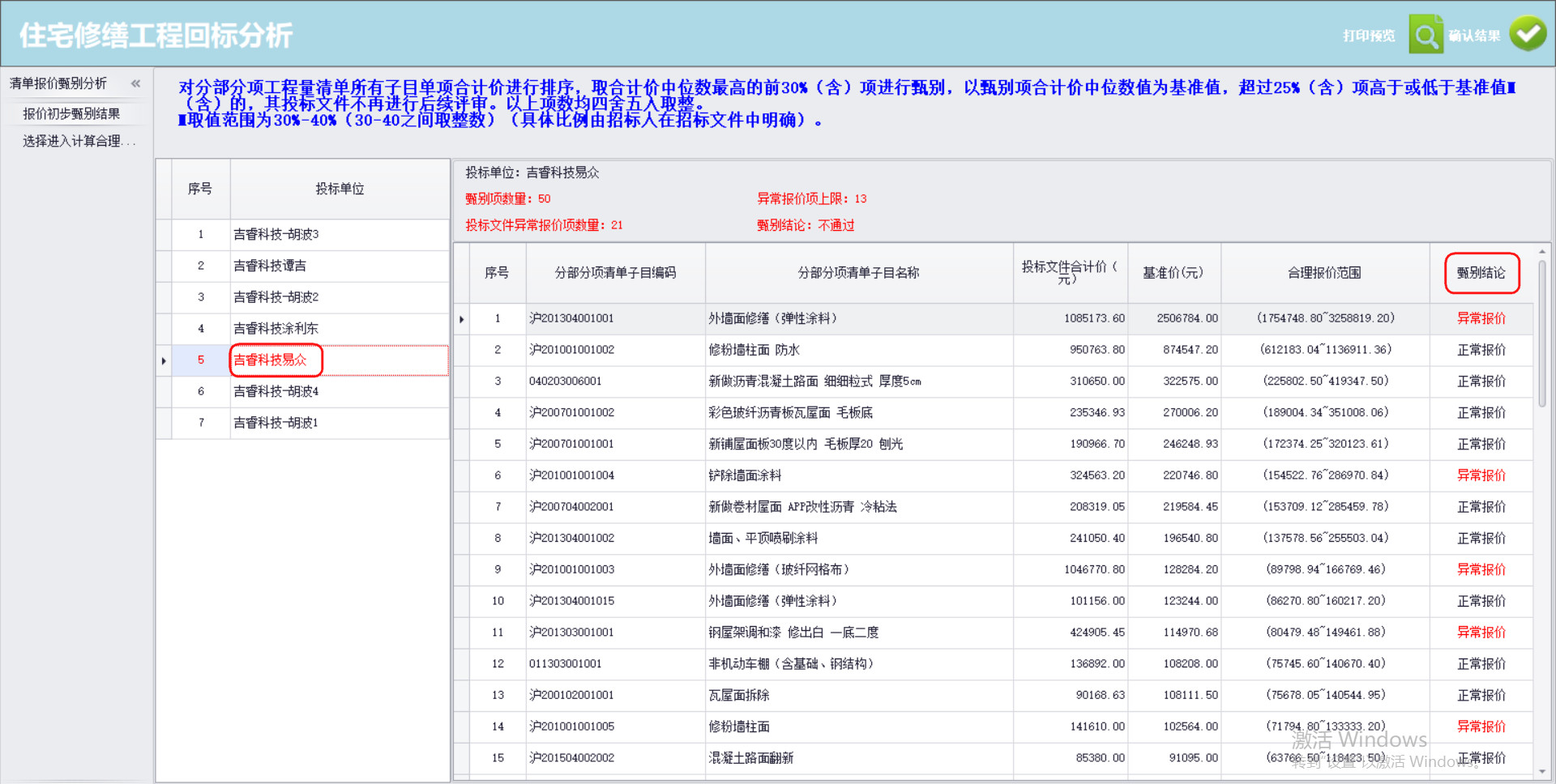This screenshot has height=784, width=1556.
Task: Click the print preview magnifier icon
Action: [x=1426, y=35]
